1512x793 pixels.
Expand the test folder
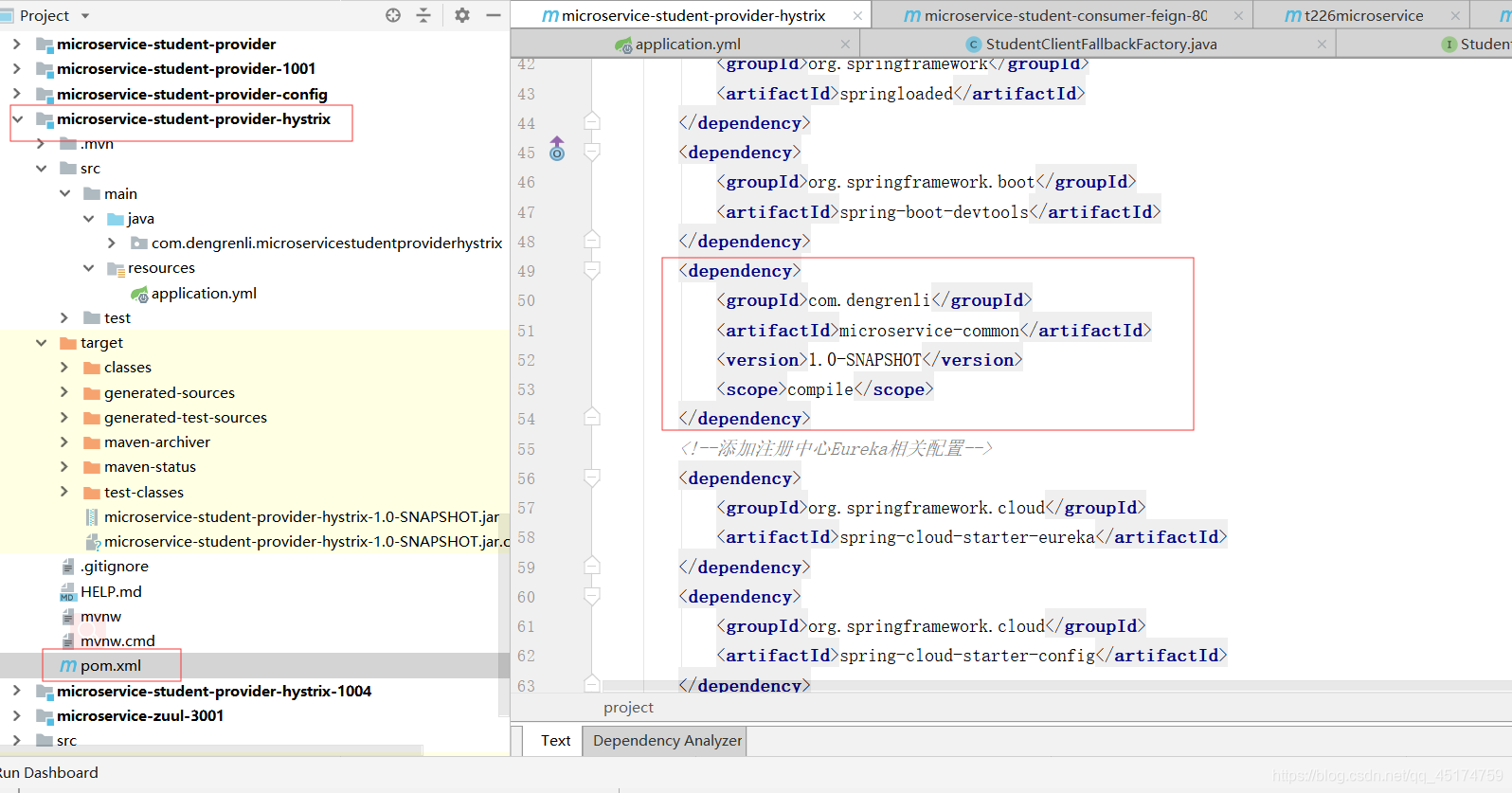[64, 317]
